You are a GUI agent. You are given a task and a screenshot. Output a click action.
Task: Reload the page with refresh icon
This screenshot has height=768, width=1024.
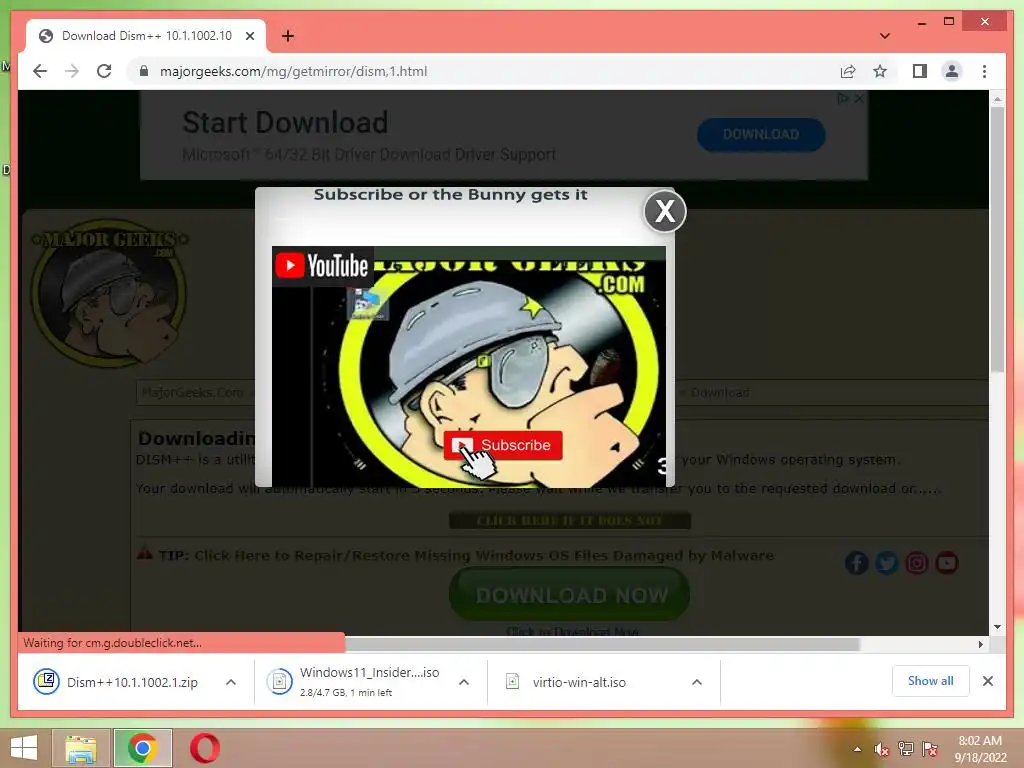tap(104, 71)
